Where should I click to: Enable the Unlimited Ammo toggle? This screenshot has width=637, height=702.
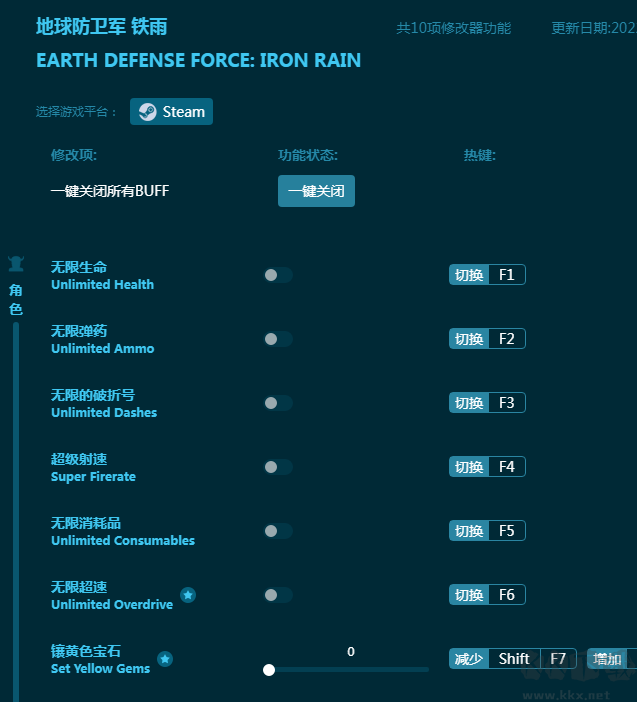278,339
